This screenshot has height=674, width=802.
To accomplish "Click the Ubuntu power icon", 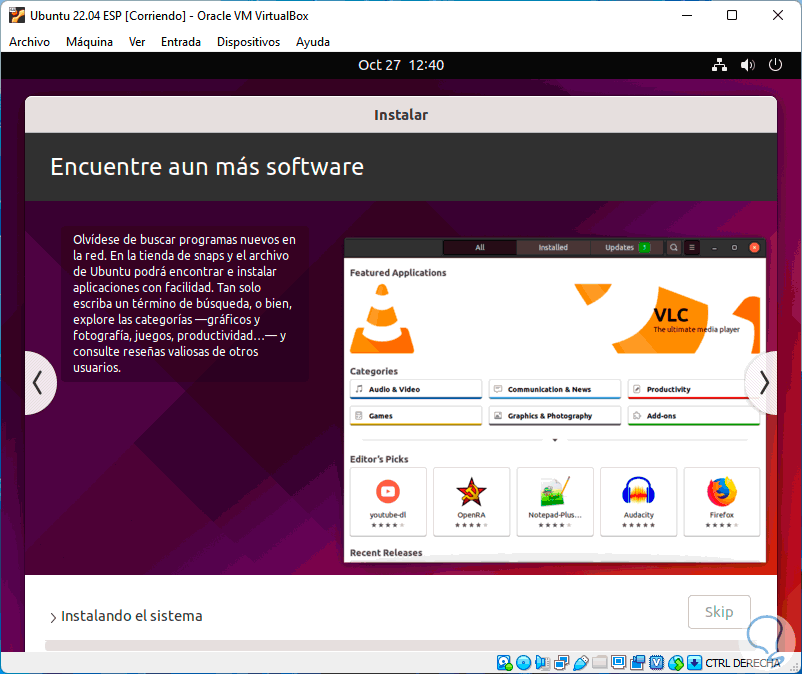I will pyautogui.click(x=775, y=65).
